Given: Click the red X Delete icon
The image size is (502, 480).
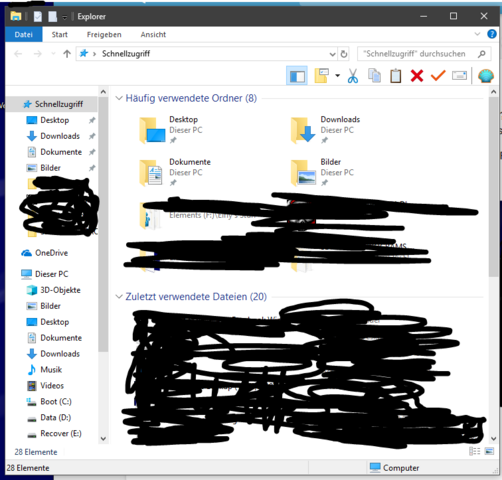Looking at the screenshot, I should [x=417, y=76].
